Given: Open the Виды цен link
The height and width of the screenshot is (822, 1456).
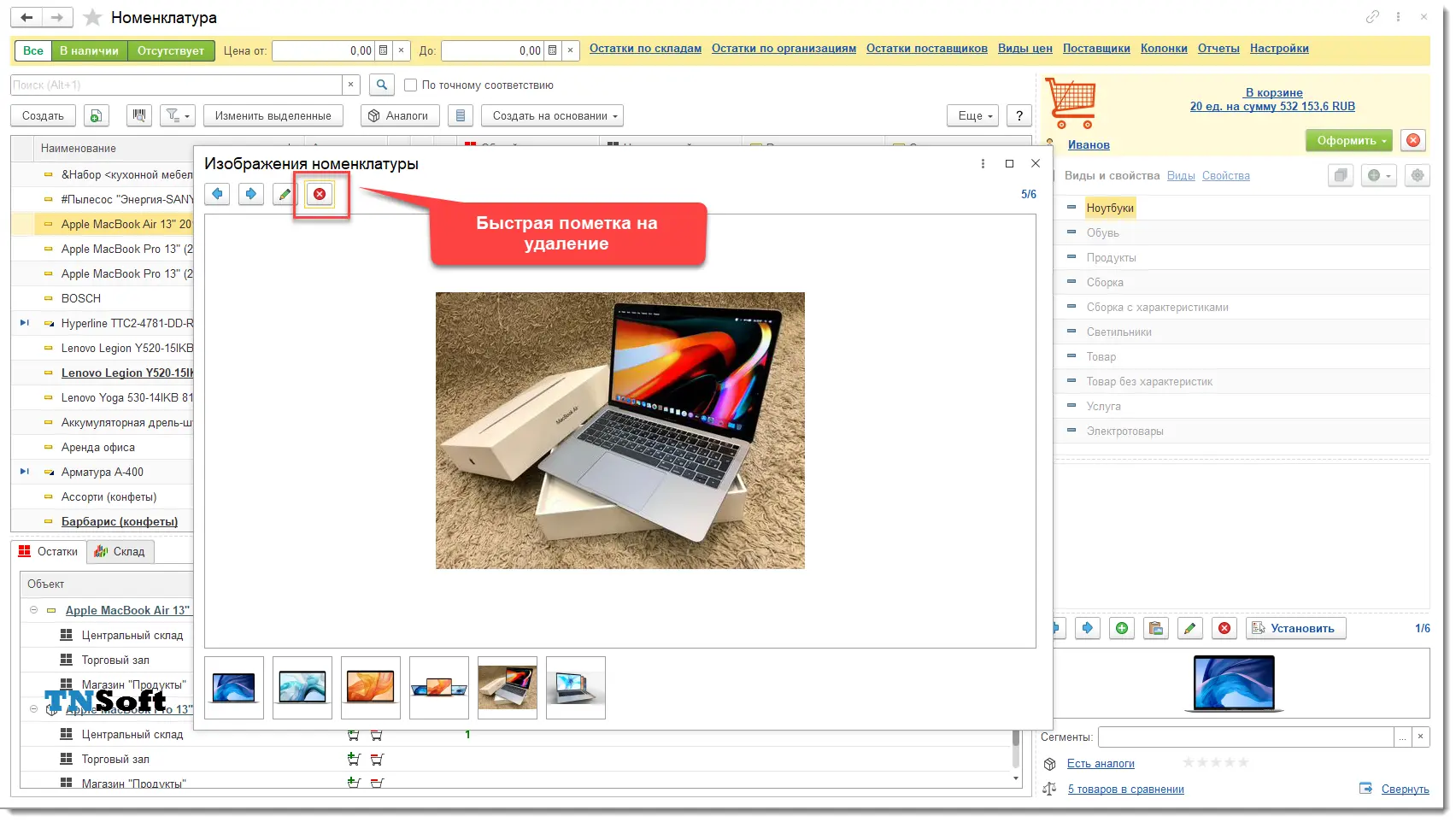Looking at the screenshot, I should [x=1025, y=49].
